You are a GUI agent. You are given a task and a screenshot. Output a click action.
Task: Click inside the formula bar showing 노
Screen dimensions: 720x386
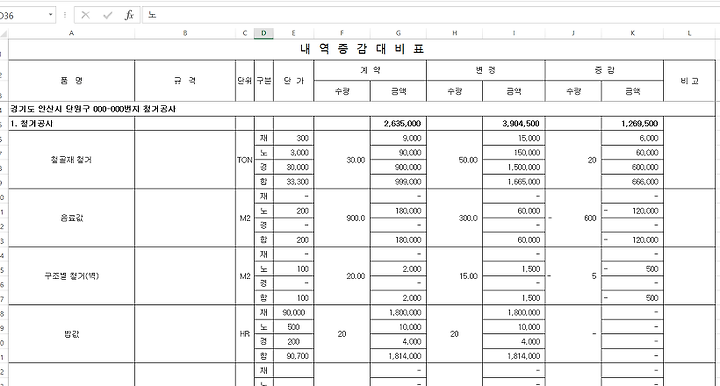click(x=431, y=15)
